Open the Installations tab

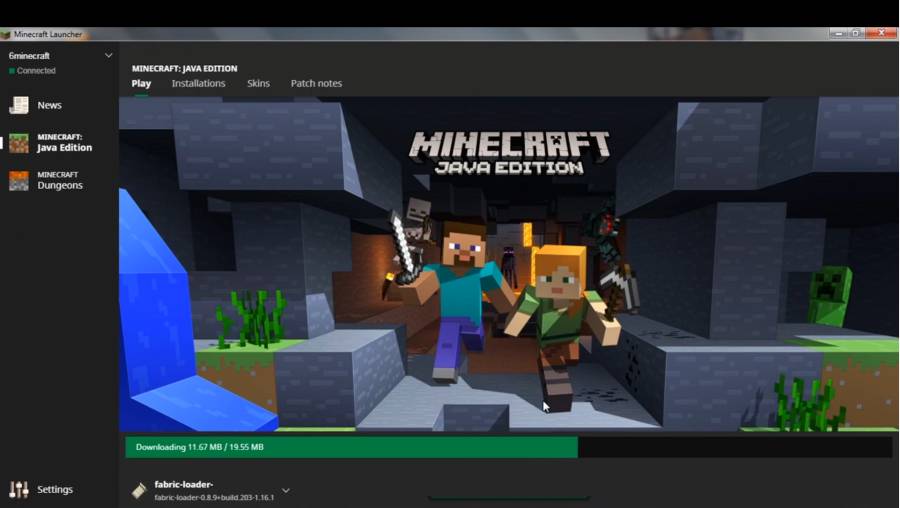(x=198, y=83)
